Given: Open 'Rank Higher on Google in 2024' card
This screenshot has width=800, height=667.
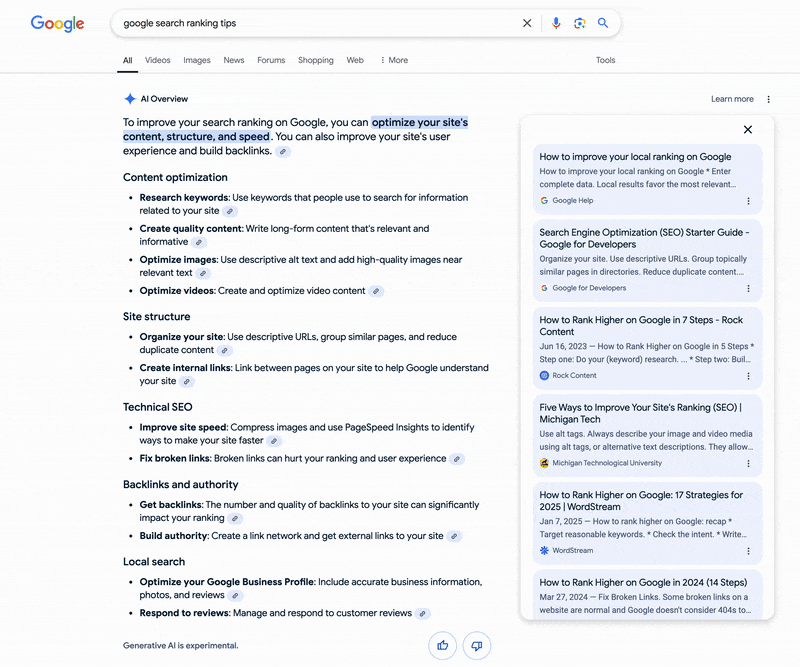Looking at the screenshot, I should (x=647, y=595).
